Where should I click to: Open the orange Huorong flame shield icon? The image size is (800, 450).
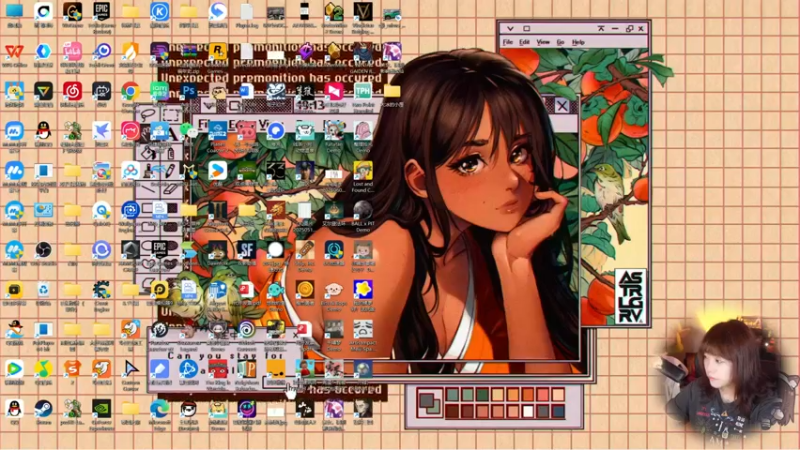[131, 52]
